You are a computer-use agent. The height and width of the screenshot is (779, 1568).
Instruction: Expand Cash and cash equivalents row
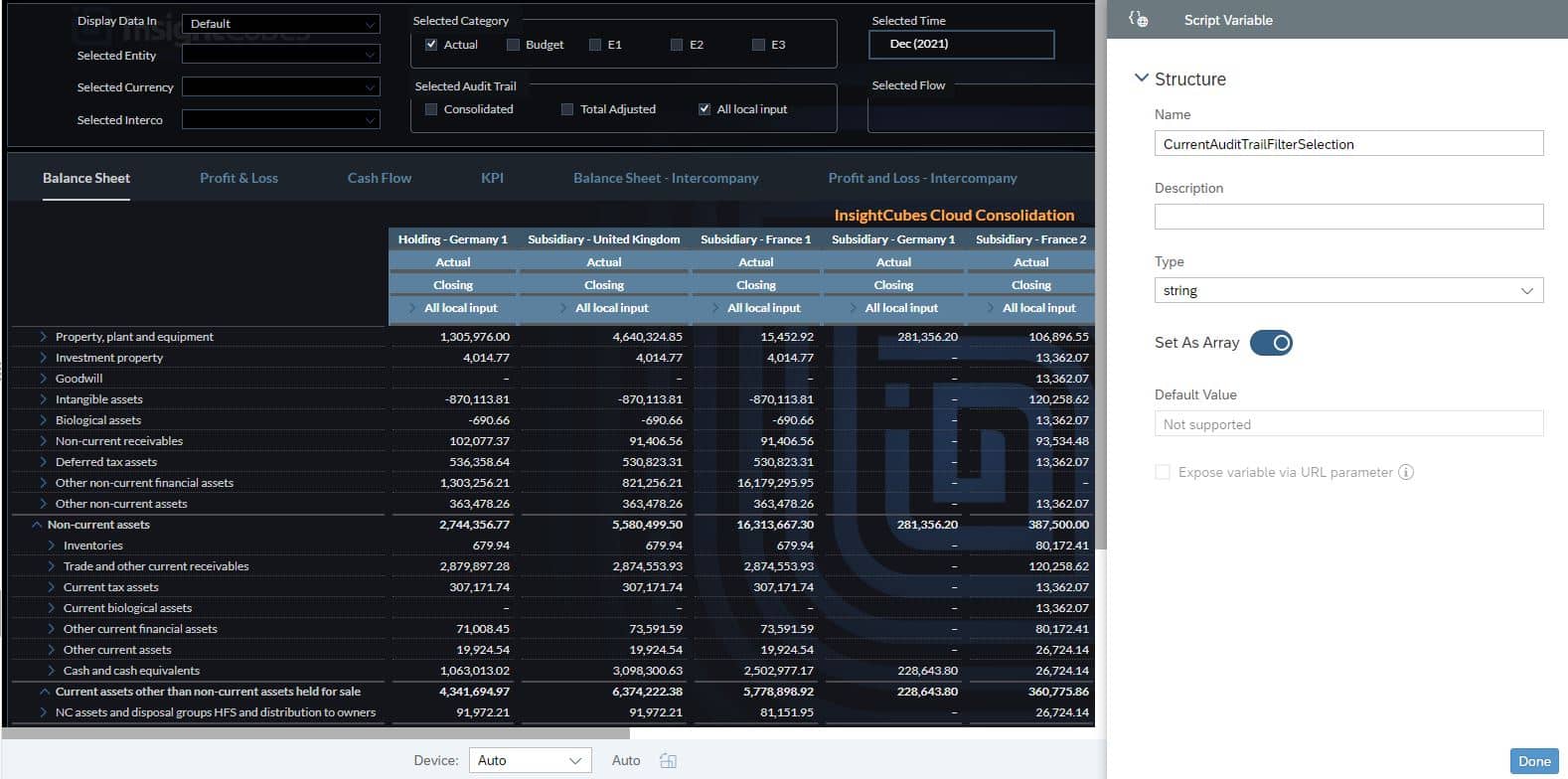51,671
